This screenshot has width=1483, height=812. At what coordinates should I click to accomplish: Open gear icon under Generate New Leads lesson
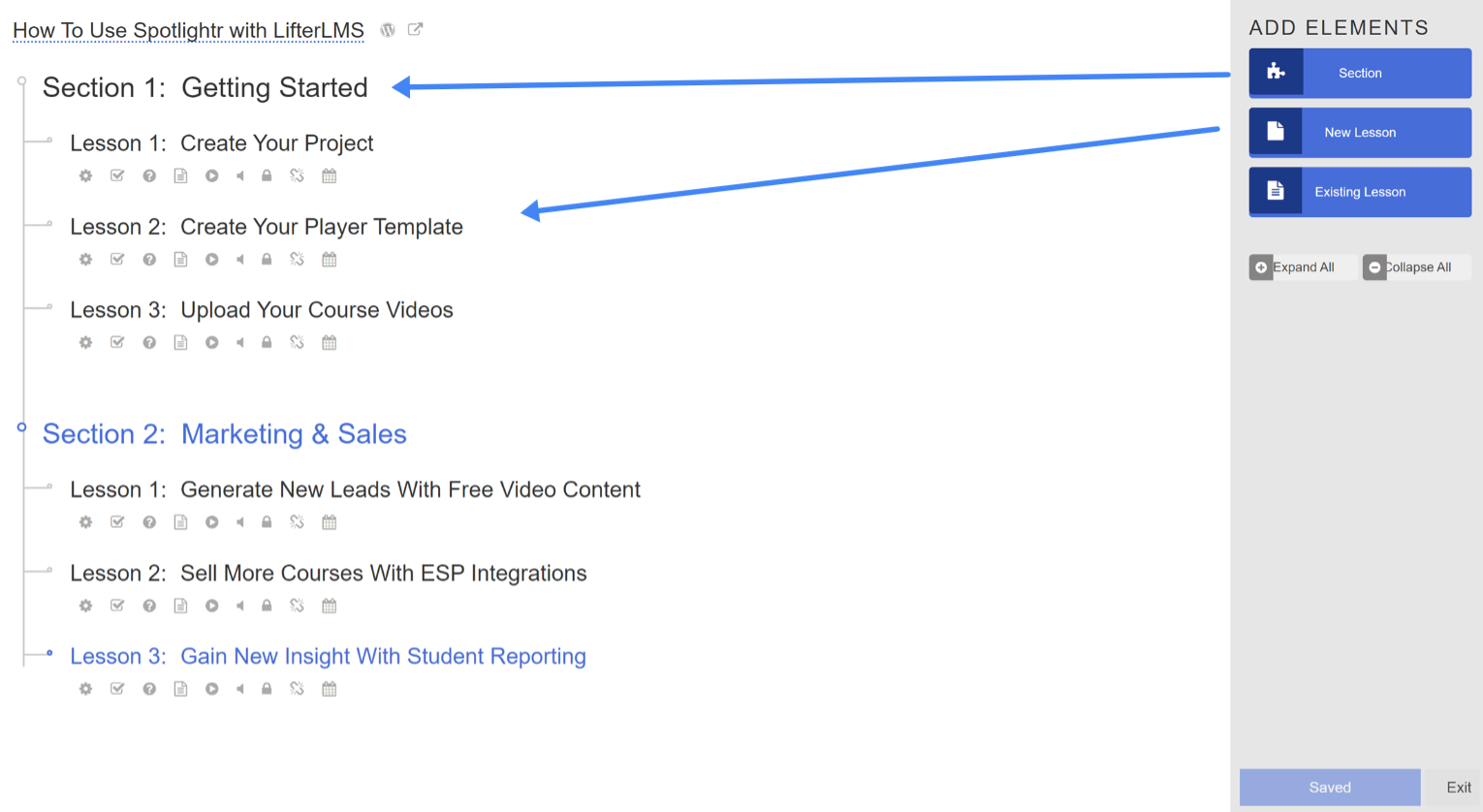(x=85, y=522)
